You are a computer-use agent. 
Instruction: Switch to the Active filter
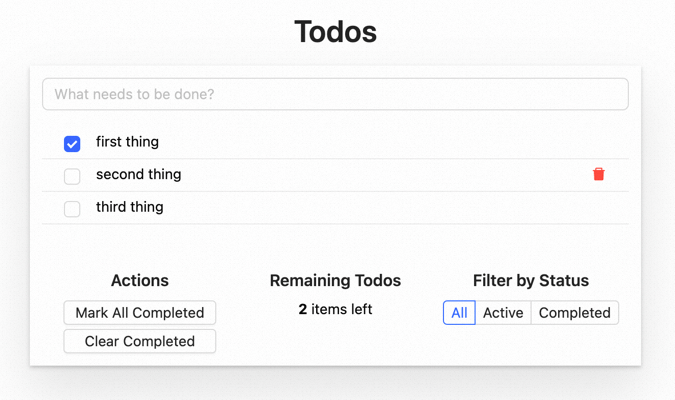point(503,313)
